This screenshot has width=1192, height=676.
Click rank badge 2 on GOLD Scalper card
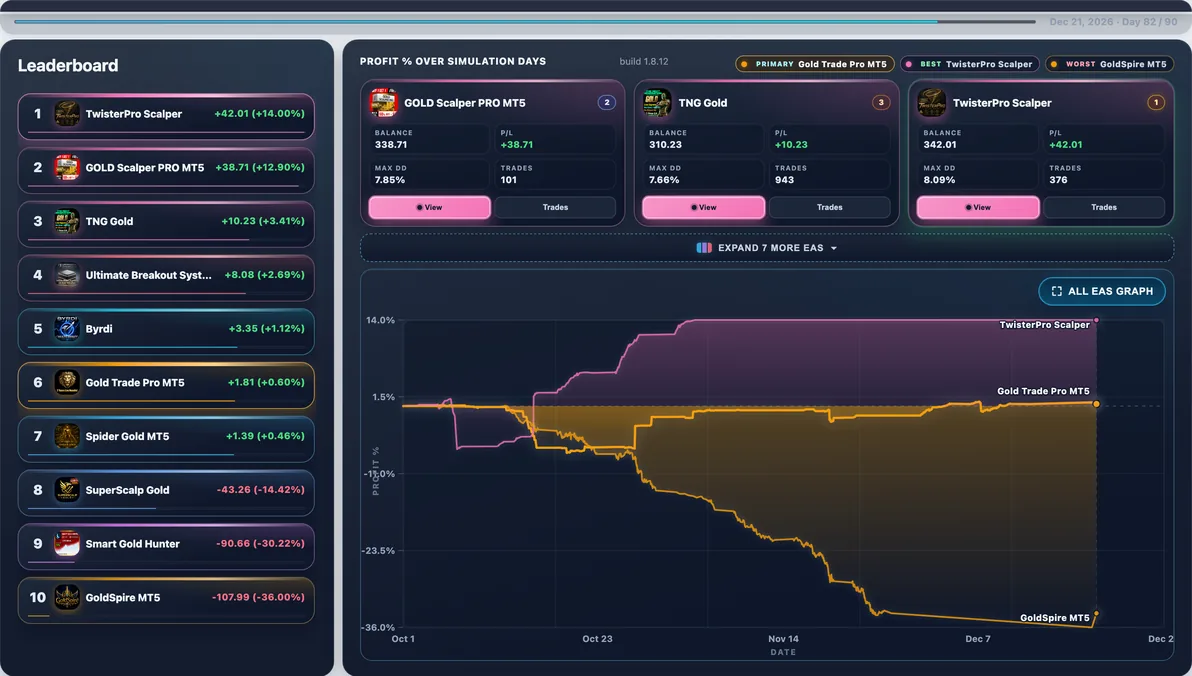point(607,102)
